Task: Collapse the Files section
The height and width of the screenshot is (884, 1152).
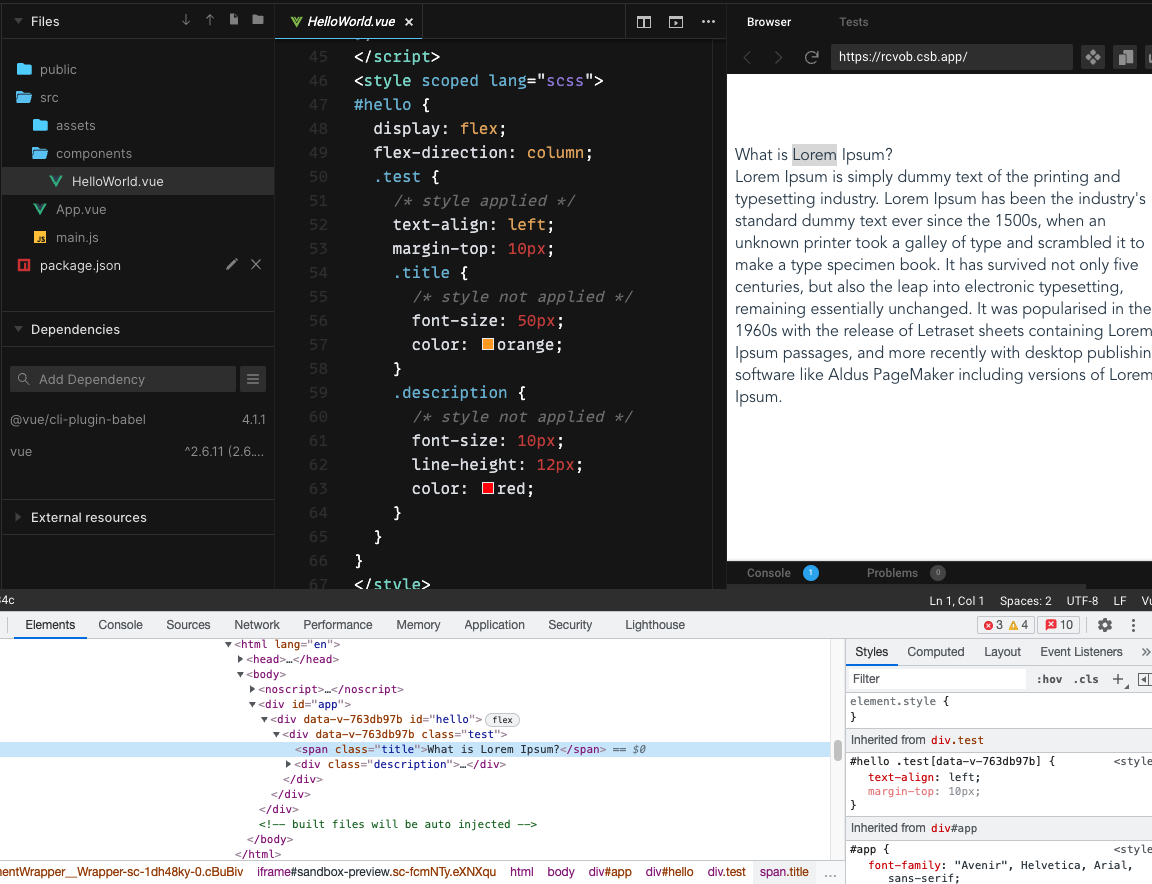Action: pos(18,21)
